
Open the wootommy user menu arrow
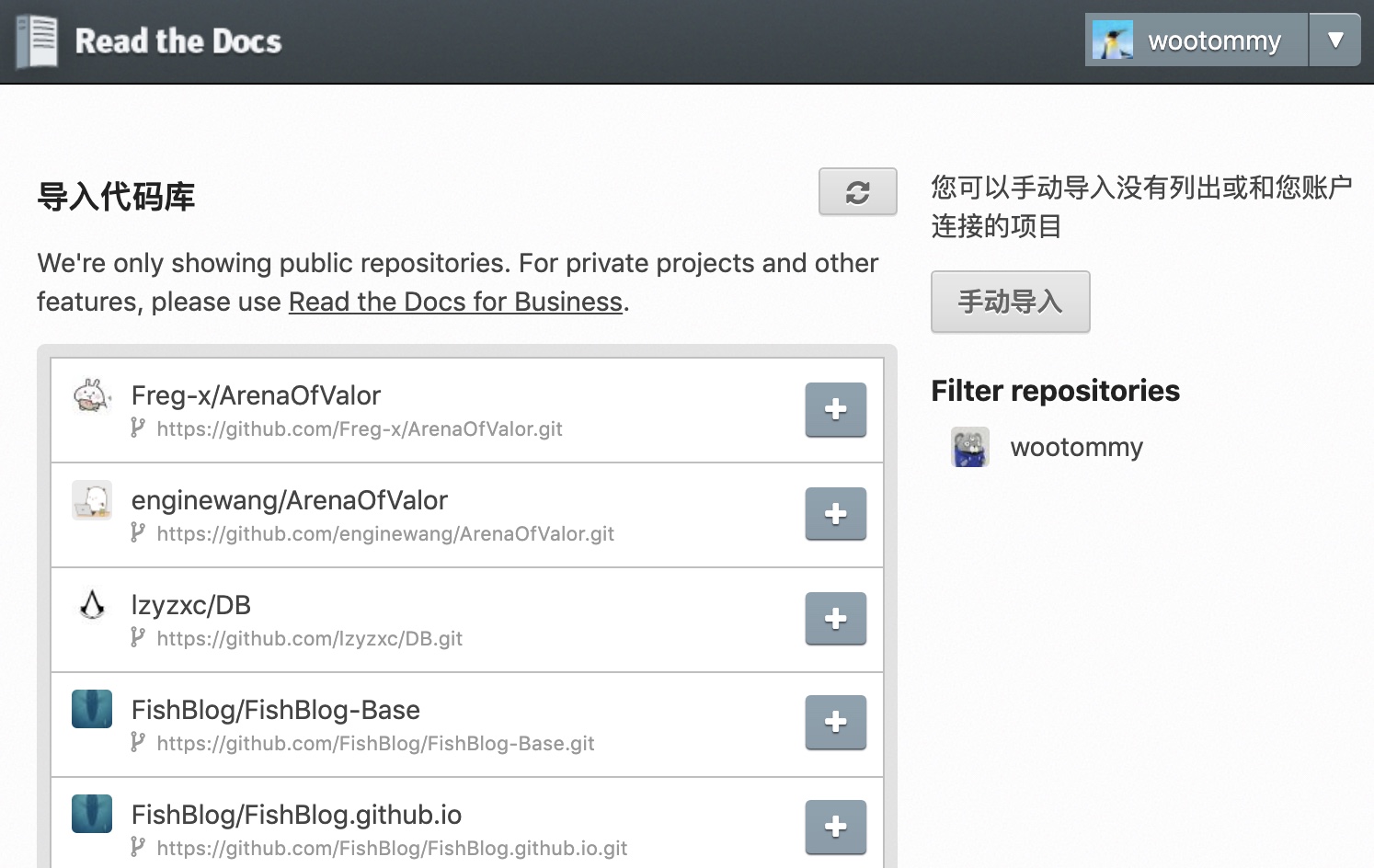[x=1335, y=40]
